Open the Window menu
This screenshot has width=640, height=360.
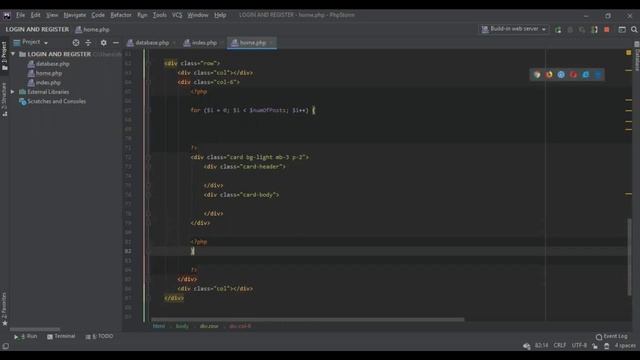[198, 15]
